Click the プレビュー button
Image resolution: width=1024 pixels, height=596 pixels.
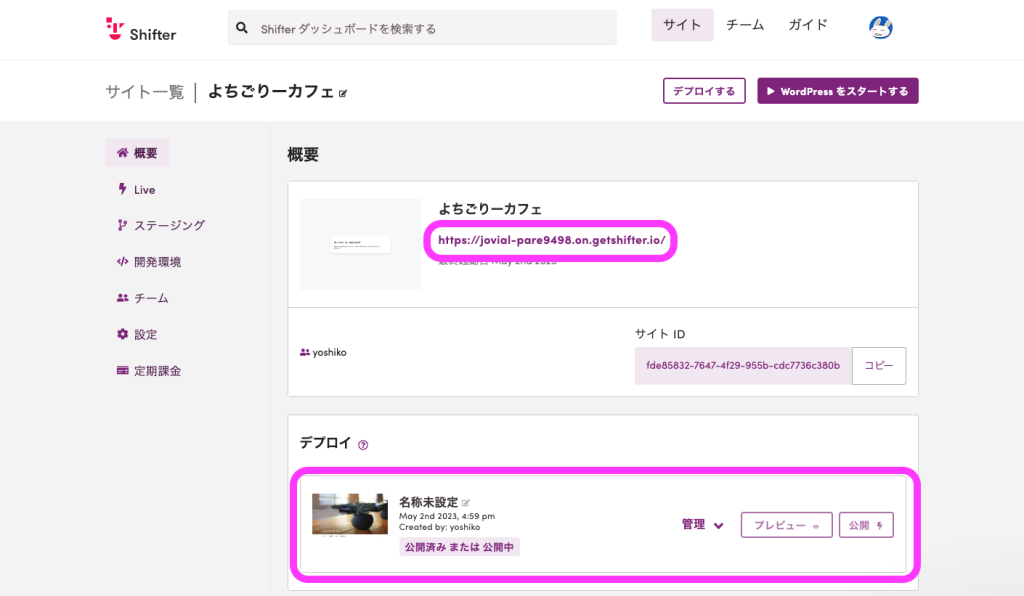tap(786, 525)
